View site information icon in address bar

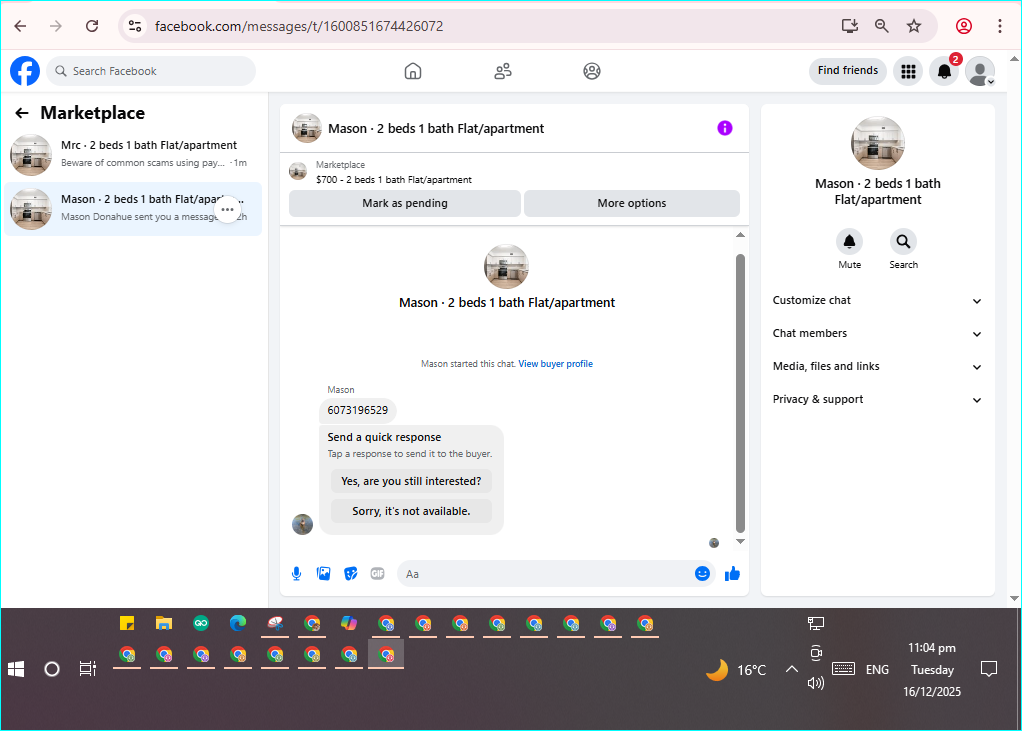click(135, 26)
